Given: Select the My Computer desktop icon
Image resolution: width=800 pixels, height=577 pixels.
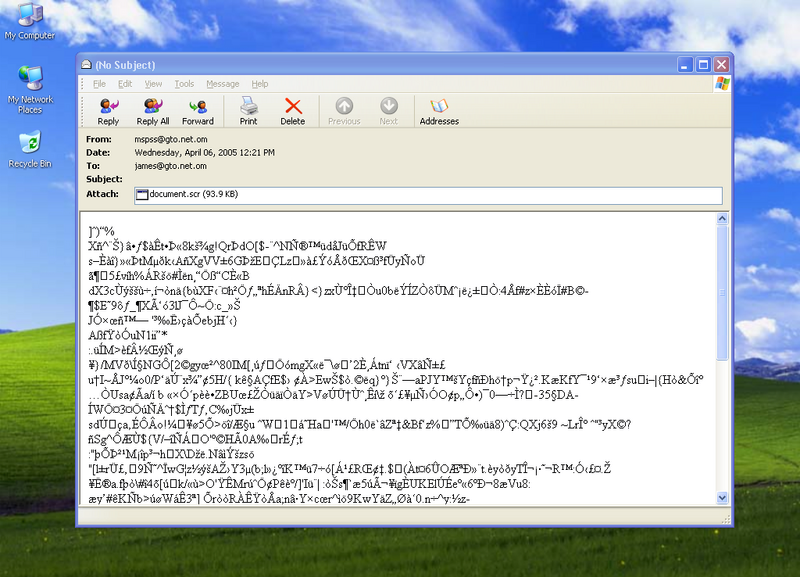Looking at the screenshot, I should pyautogui.click(x=30, y=21).
